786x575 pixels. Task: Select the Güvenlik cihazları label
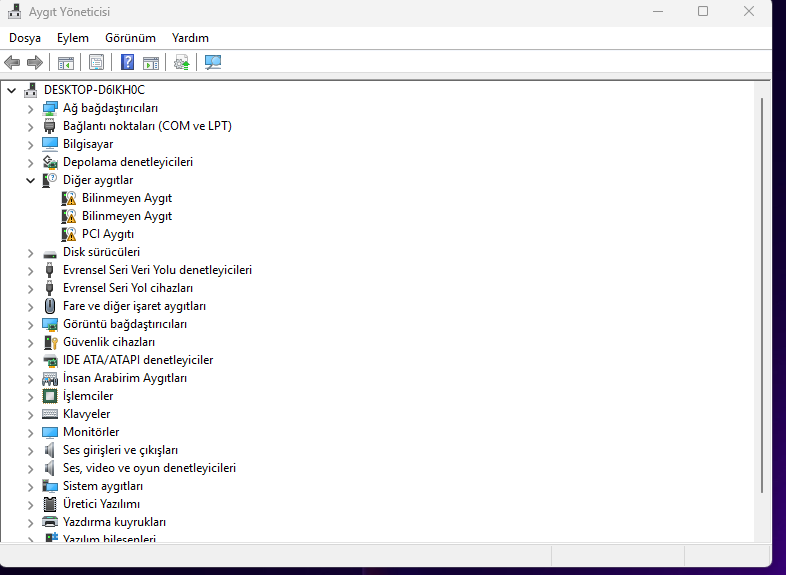pyautogui.click(x=109, y=342)
